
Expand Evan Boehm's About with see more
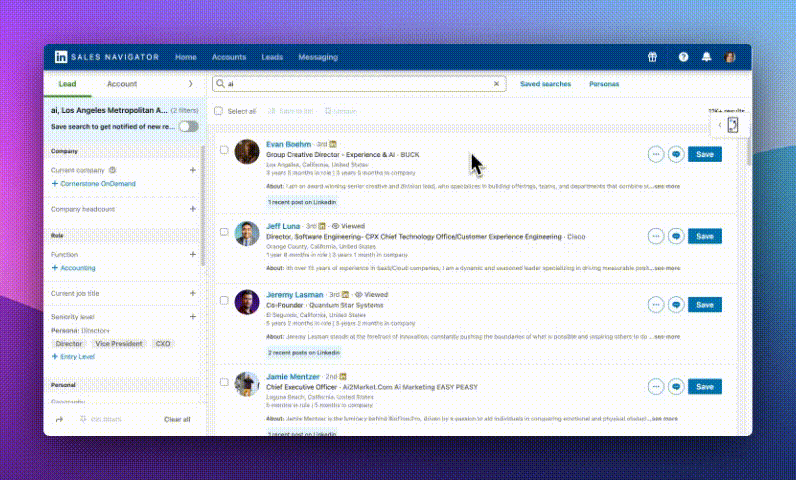tap(667, 186)
